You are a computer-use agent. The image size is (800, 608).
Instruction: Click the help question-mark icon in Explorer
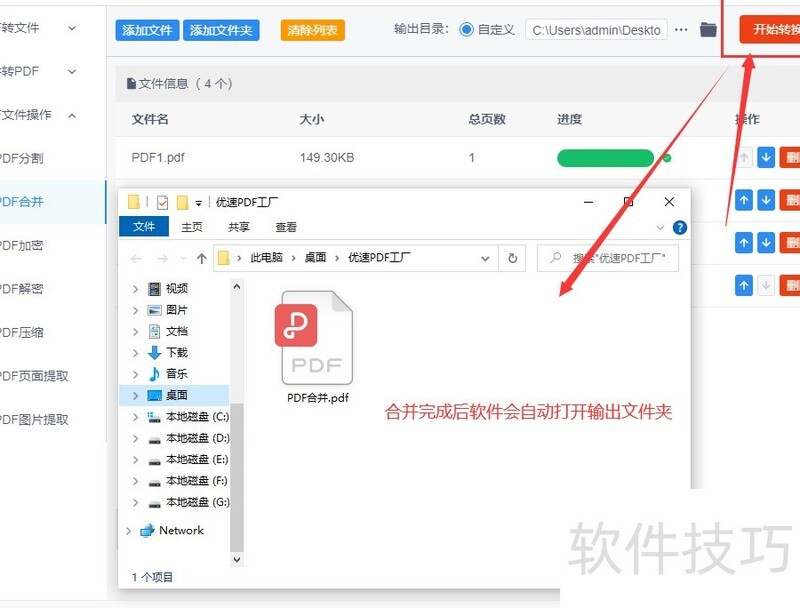tap(682, 226)
